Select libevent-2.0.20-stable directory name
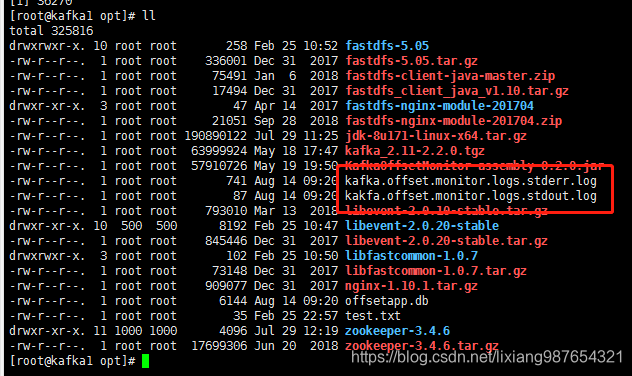Screen dimensions: 632x376 point(422,226)
